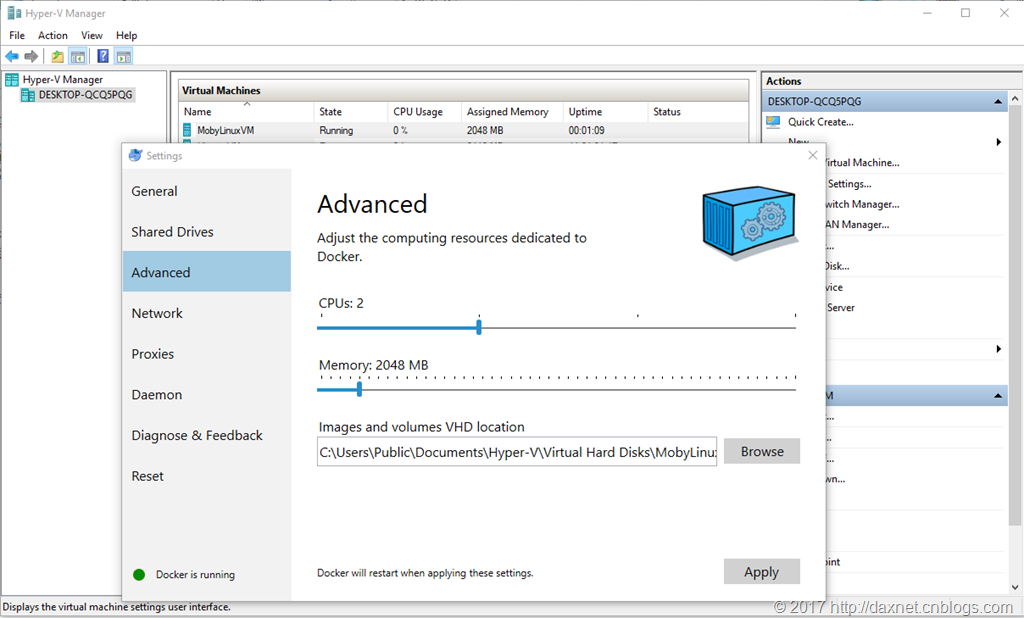
Task: Click the VHD location path field
Action: (517, 452)
